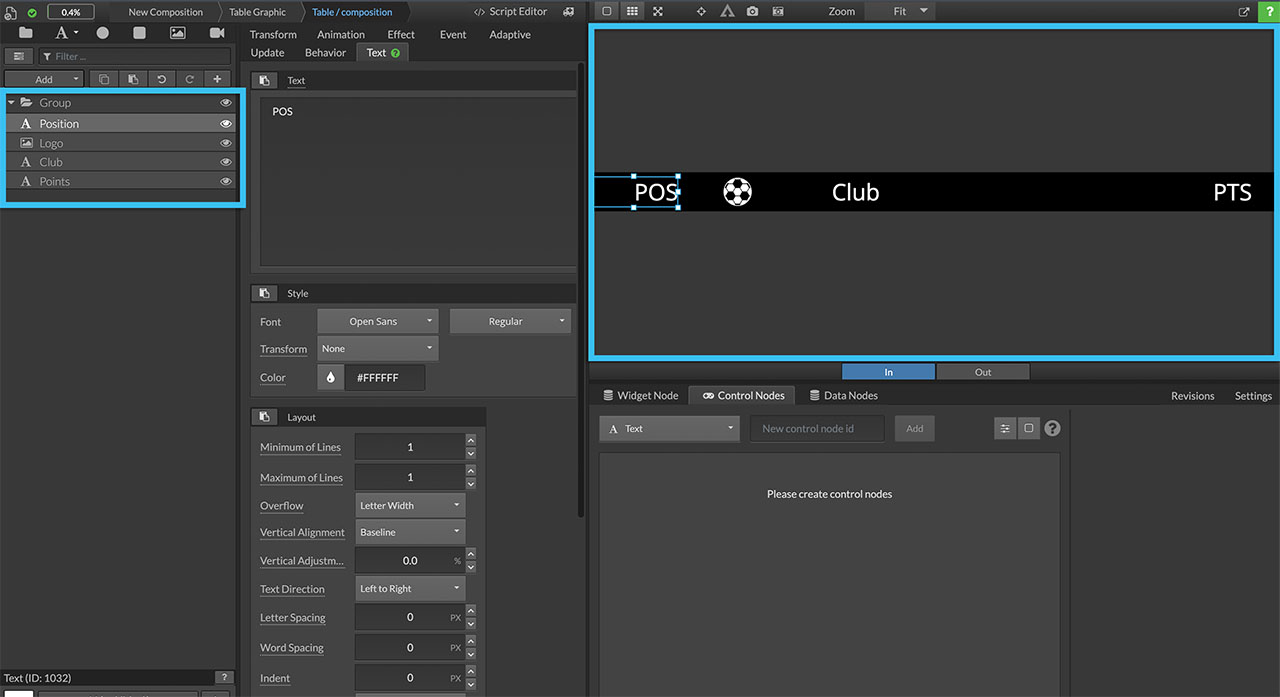This screenshot has height=697, width=1280.
Task: Click the truck icon next to Script Editor
Action: (569, 12)
